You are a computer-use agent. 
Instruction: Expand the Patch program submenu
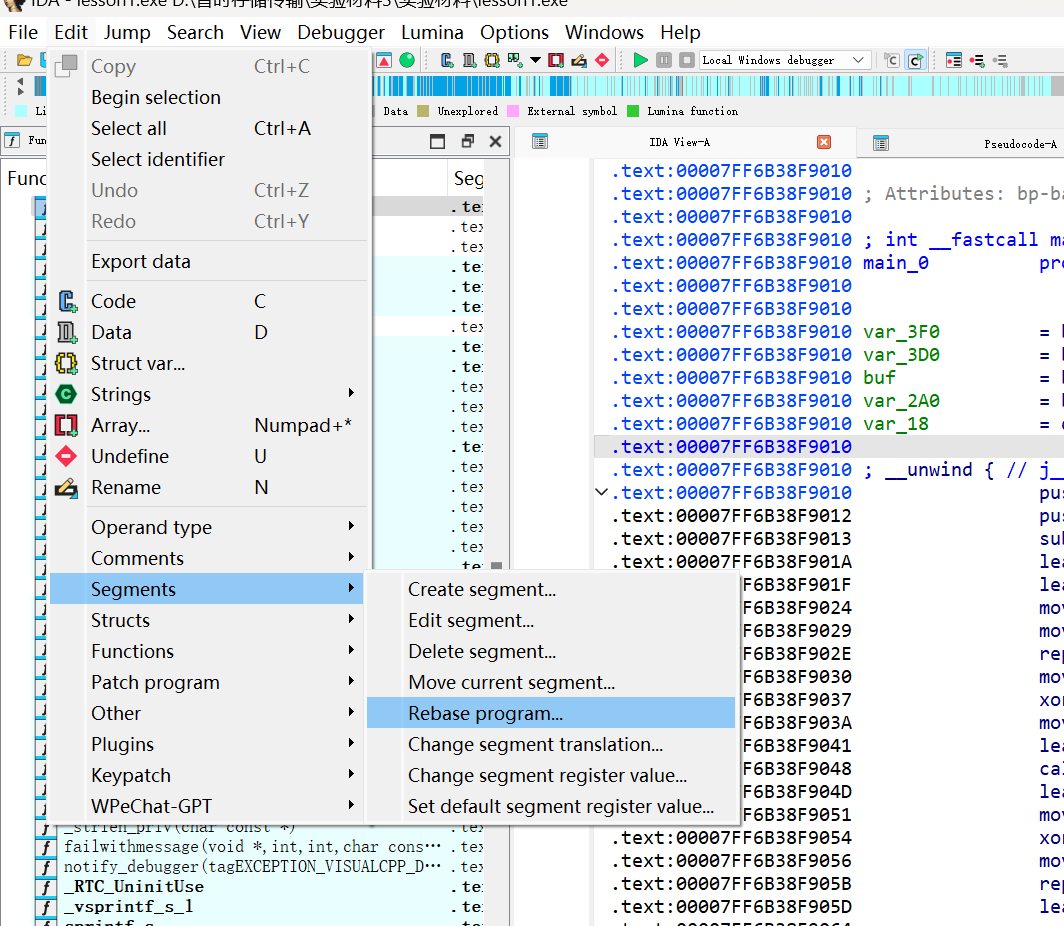point(207,682)
